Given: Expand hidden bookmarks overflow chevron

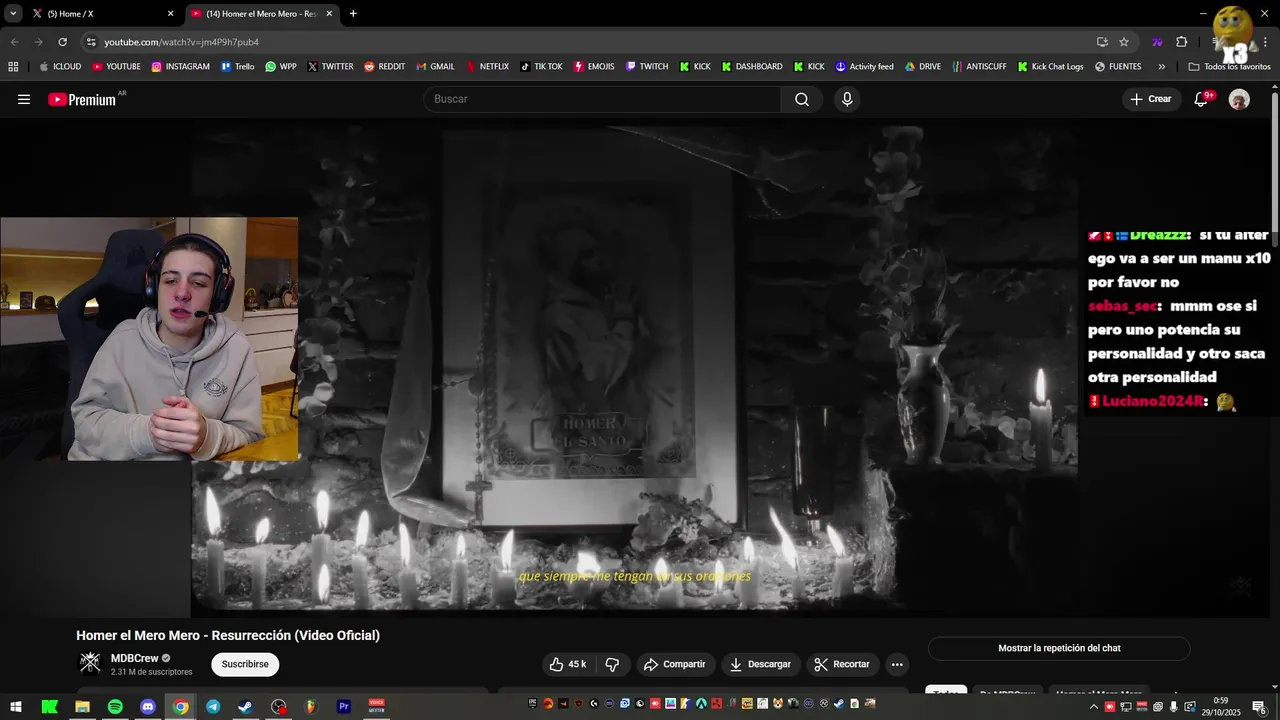Looking at the screenshot, I should tap(1161, 67).
